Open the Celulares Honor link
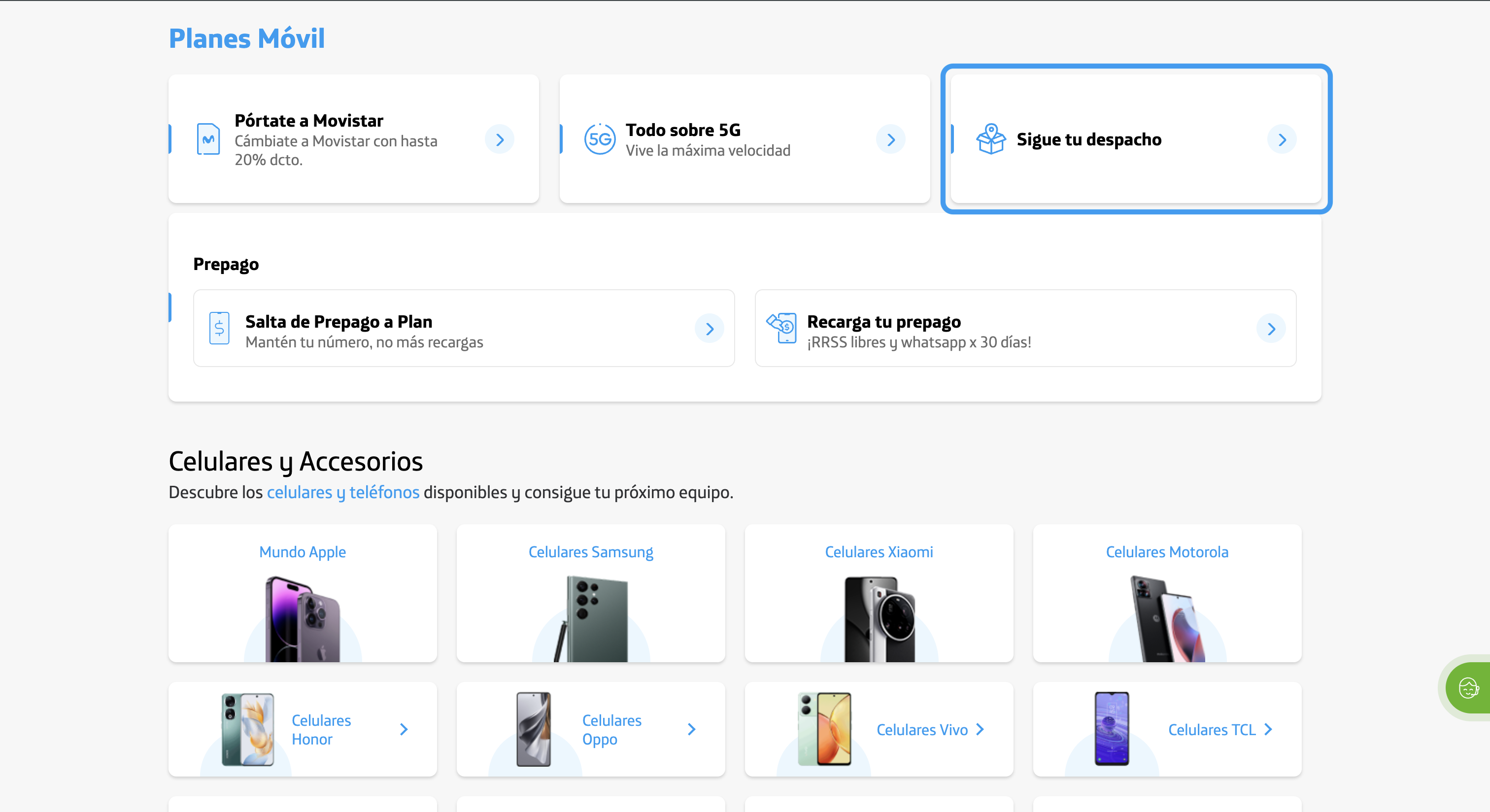The height and width of the screenshot is (812, 1490). click(321, 729)
